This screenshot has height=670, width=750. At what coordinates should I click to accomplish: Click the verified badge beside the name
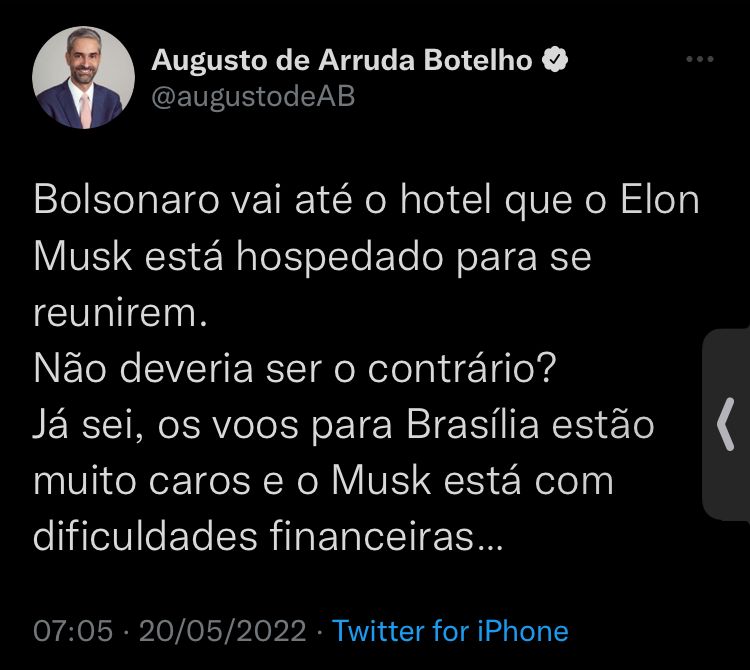555,60
